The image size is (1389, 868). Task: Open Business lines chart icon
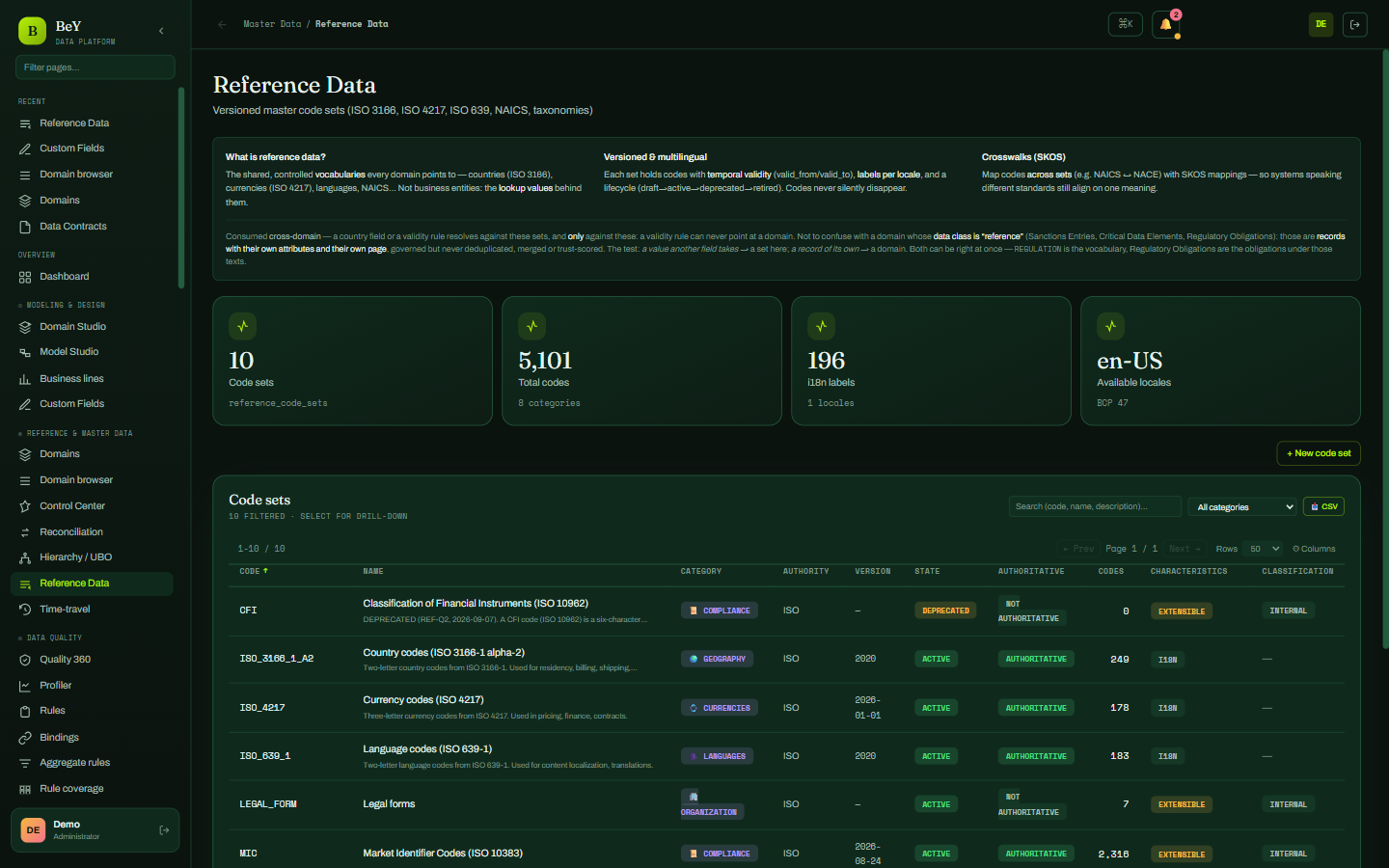pyautogui.click(x=25, y=379)
